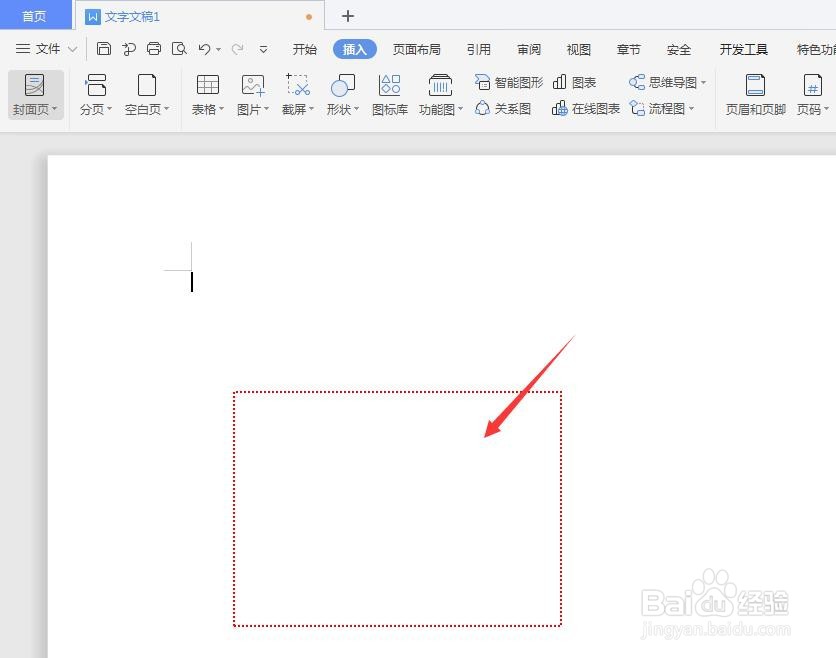Print the document using the printer icon
This screenshot has height=658, width=836.
(154, 47)
